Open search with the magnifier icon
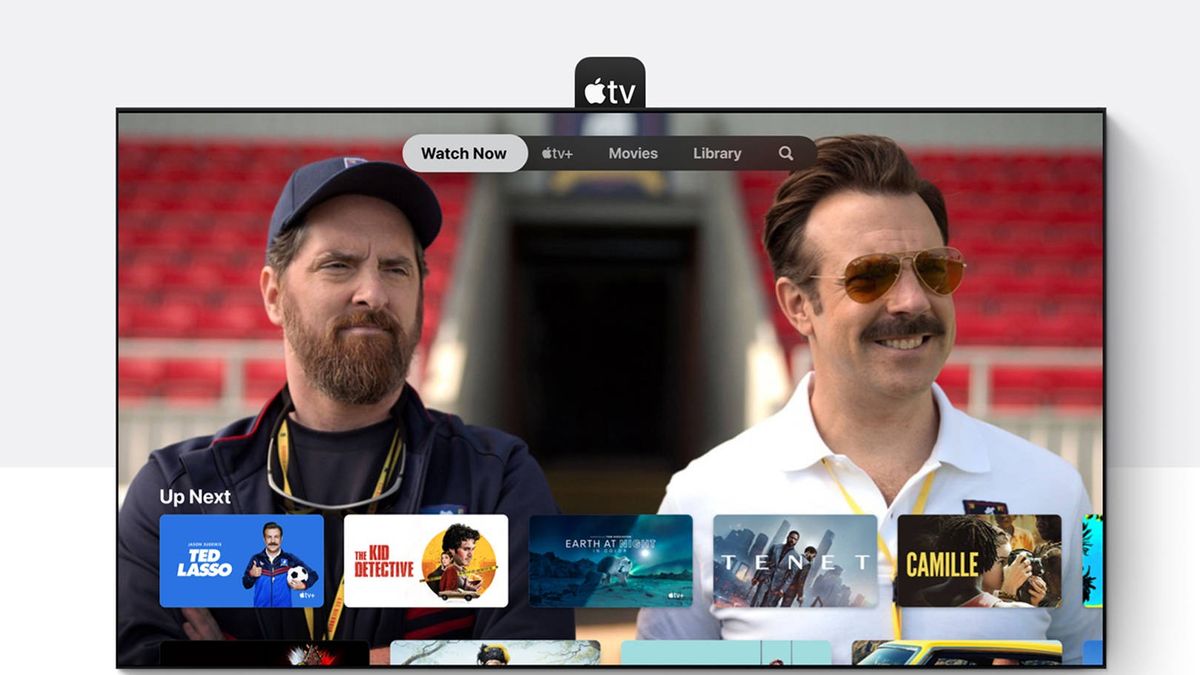Image resolution: width=1200 pixels, height=675 pixels. click(786, 153)
